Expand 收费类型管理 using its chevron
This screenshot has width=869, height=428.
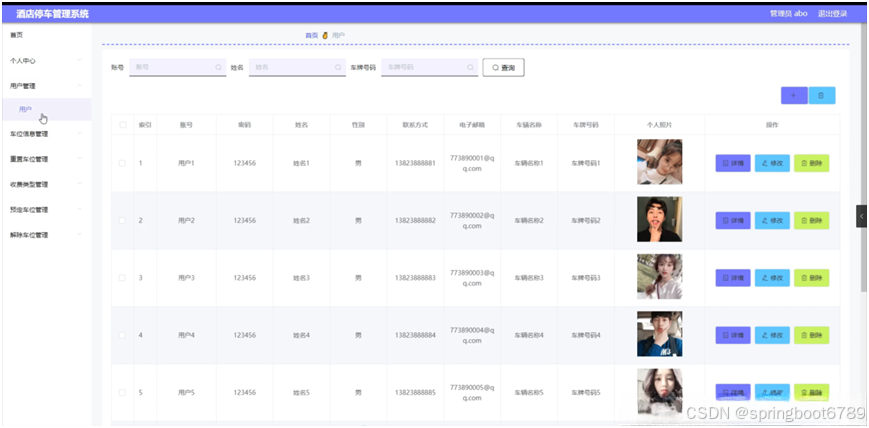click(x=80, y=184)
